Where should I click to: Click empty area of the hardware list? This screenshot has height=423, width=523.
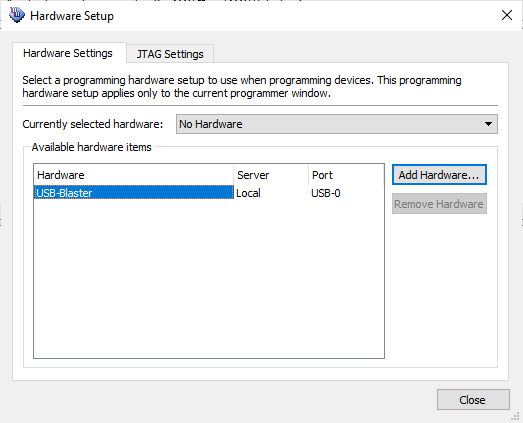[209, 279]
